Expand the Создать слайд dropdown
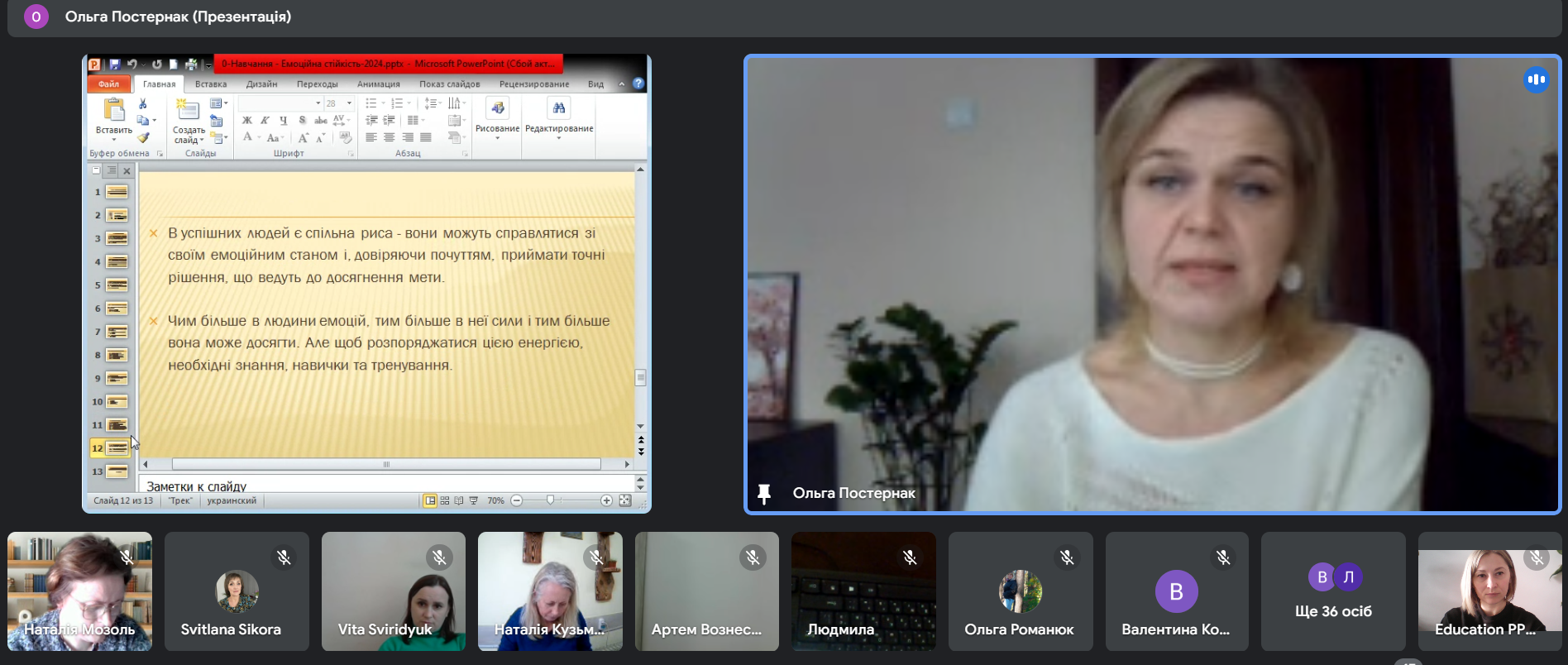 coord(201,141)
